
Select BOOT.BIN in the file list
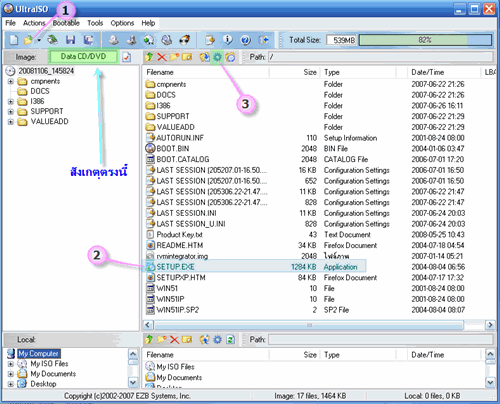(173, 149)
